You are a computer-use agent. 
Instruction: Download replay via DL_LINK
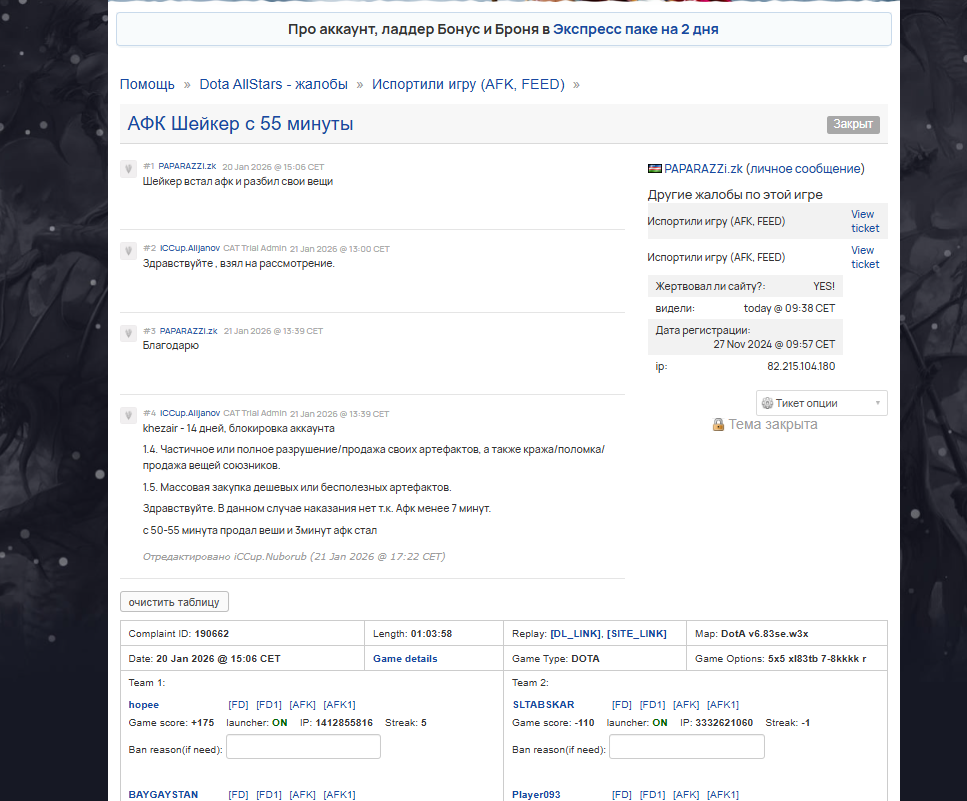coord(575,634)
